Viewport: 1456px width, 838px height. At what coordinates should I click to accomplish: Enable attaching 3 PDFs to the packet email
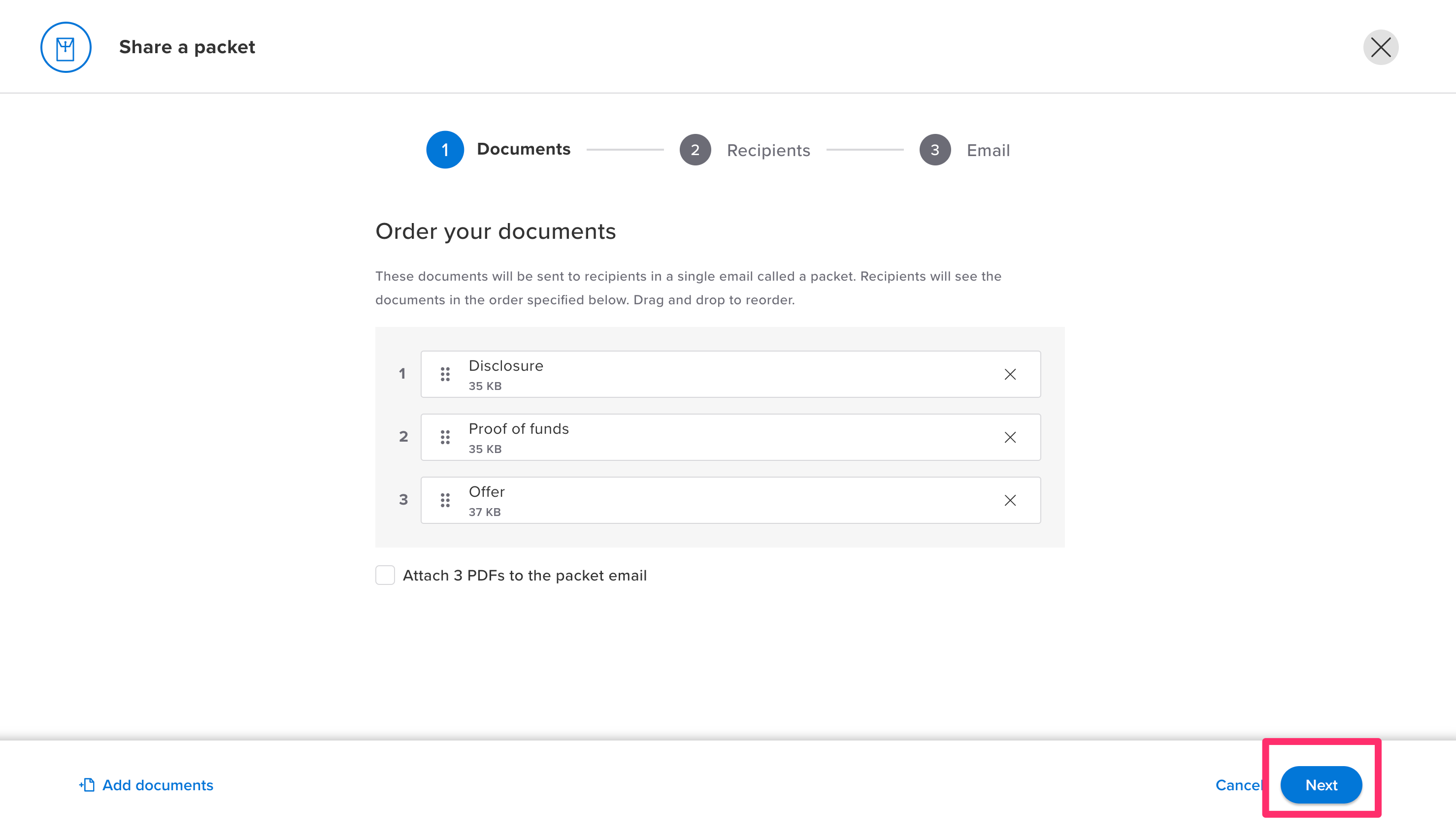[385, 575]
